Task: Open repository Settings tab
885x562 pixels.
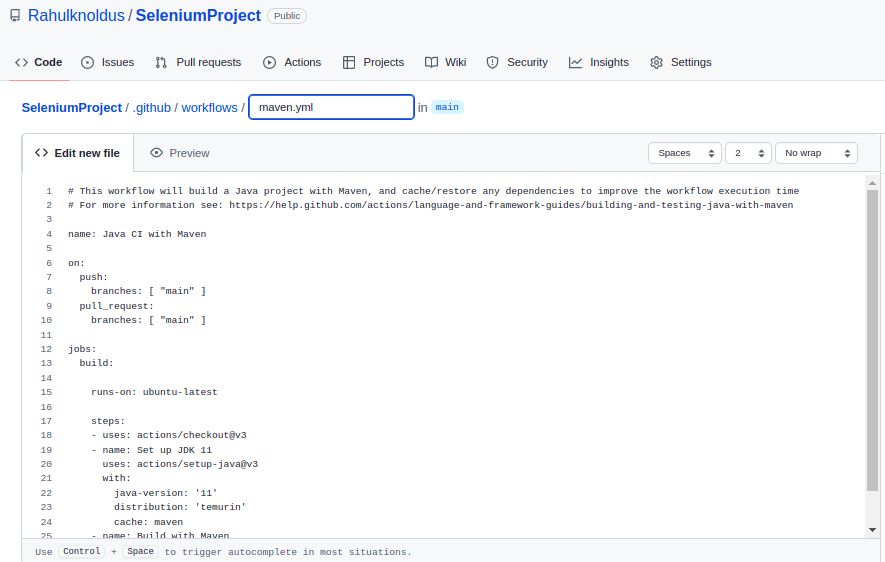Action: (681, 62)
